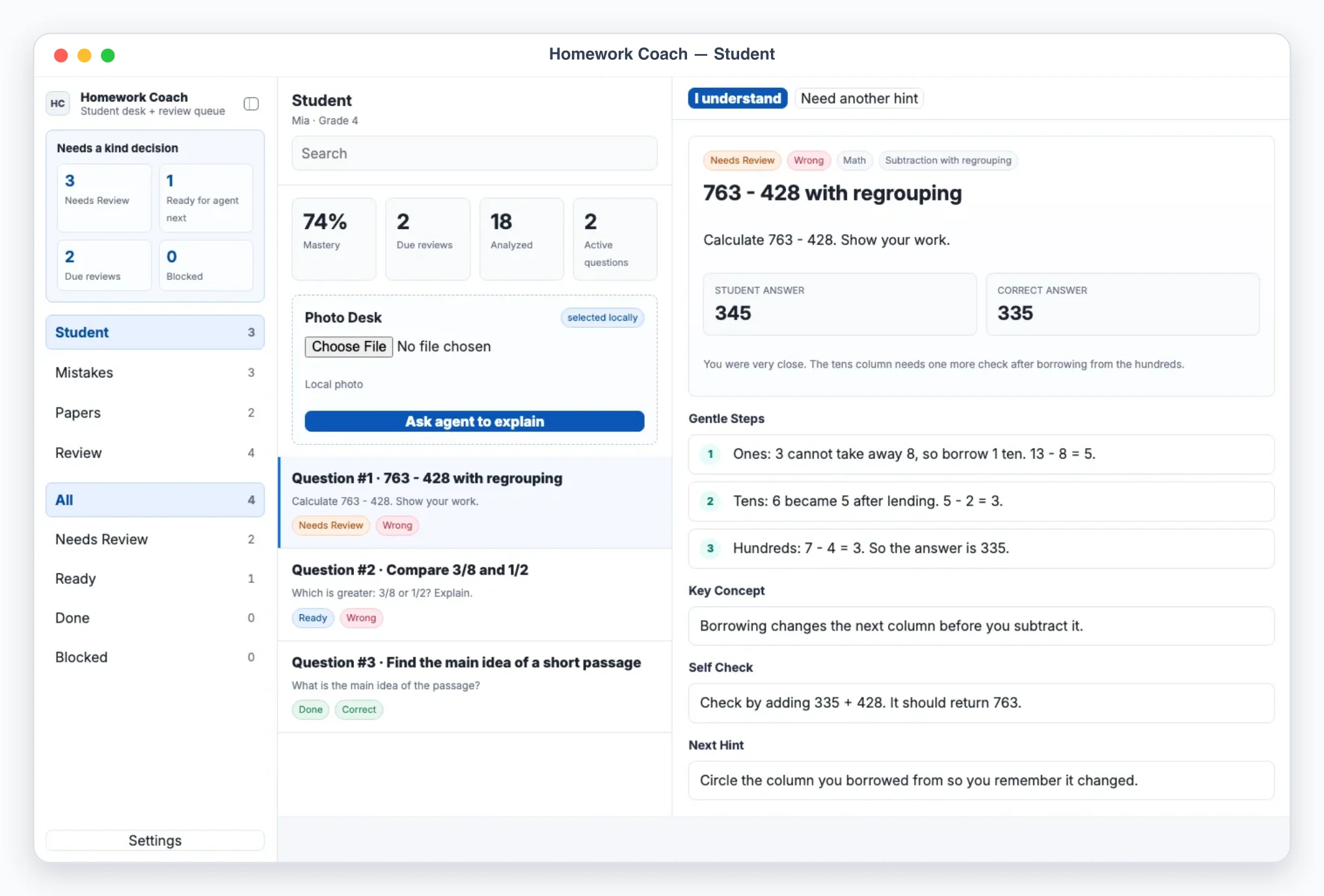Open the Review section
The image size is (1324, 896).
point(155,453)
